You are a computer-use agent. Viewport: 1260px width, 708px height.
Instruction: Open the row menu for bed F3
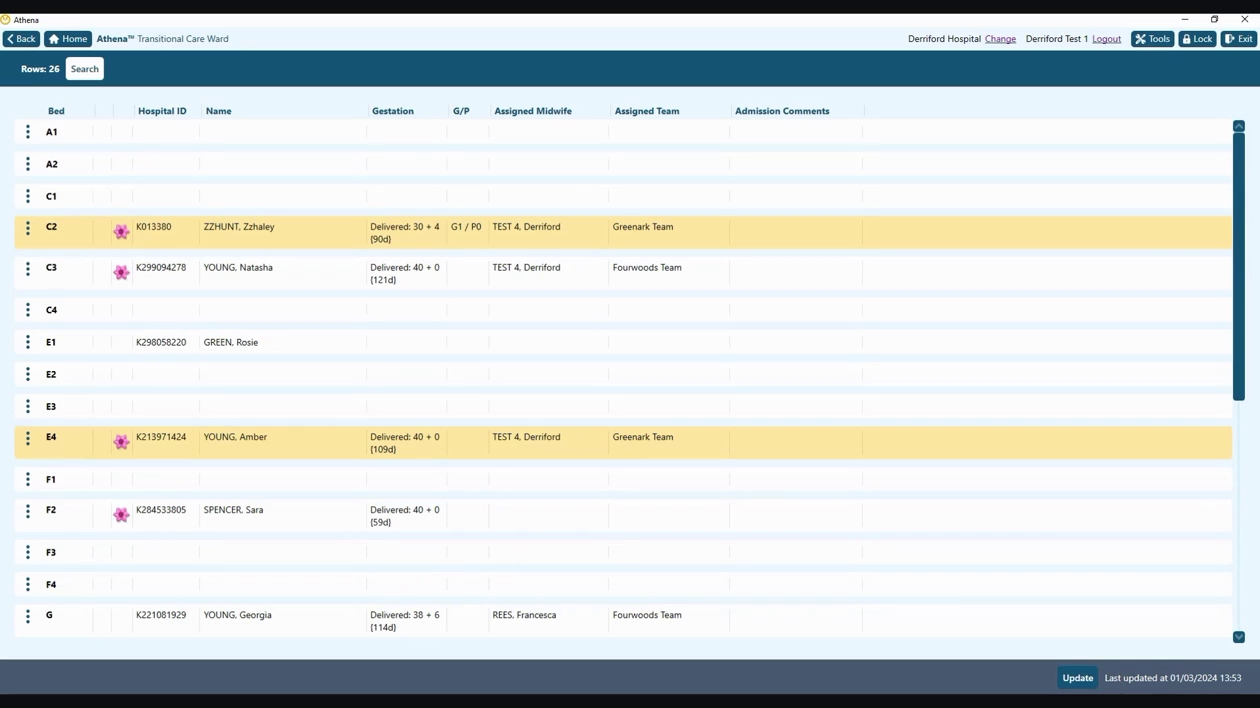(28, 552)
